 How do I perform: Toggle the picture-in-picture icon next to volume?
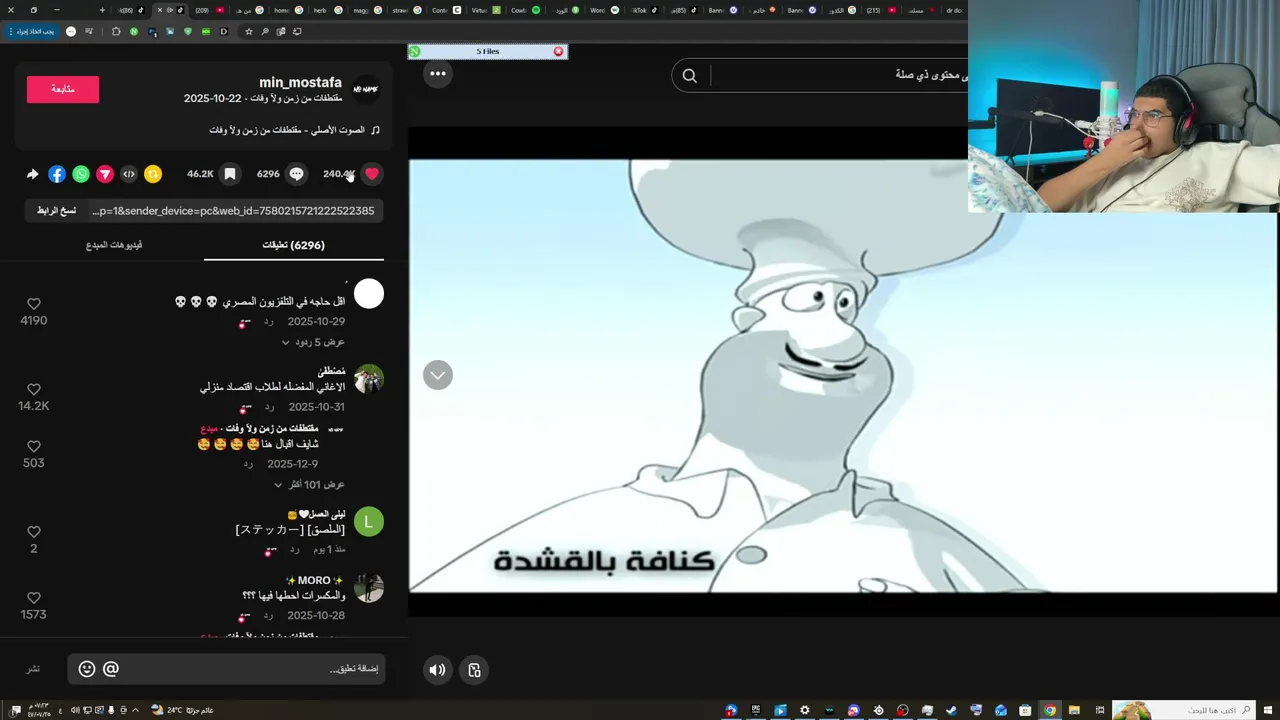pyautogui.click(x=475, y=670)
